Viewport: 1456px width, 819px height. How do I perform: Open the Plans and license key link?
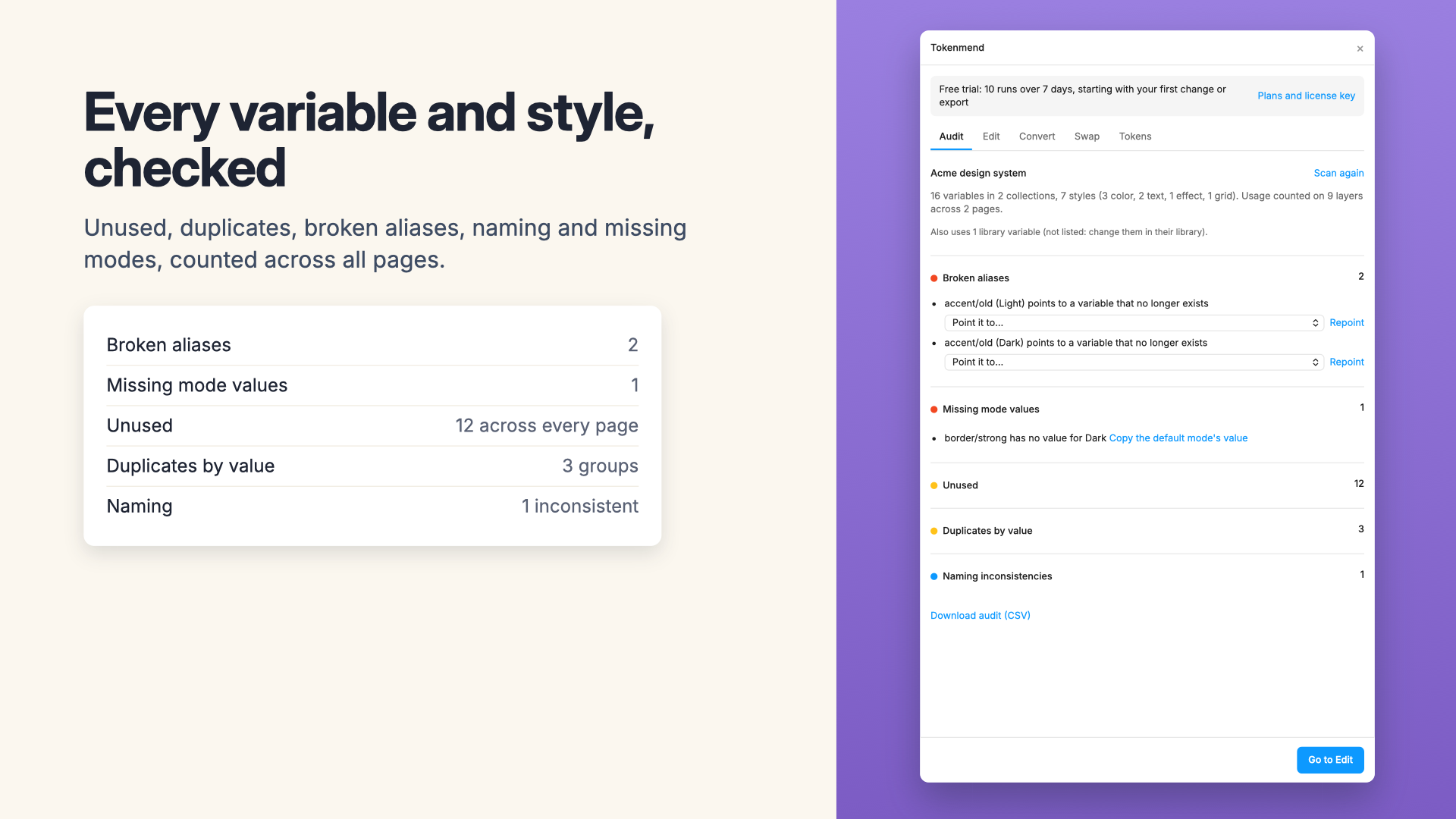pos(1306,96)
